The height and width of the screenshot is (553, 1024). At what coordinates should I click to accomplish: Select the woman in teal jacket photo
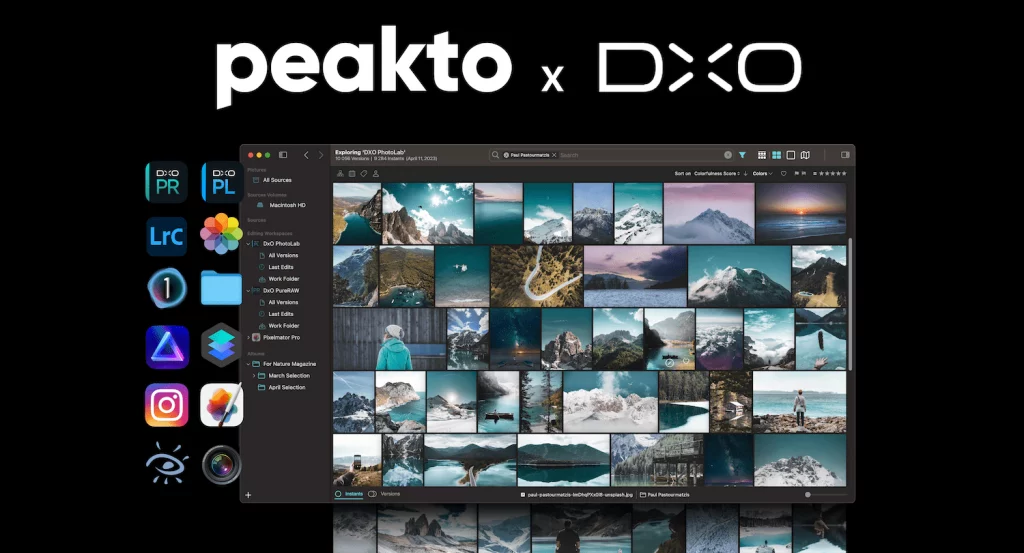(390, 339)
